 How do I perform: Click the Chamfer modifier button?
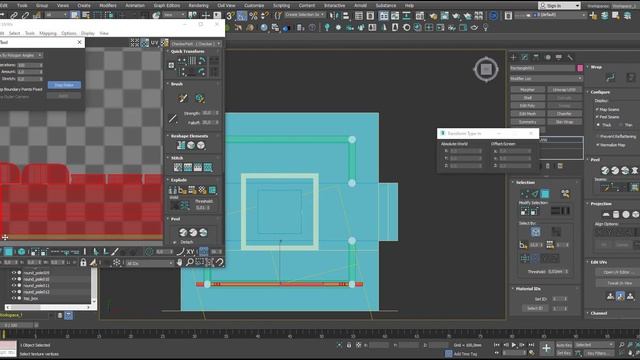[564, 114]
